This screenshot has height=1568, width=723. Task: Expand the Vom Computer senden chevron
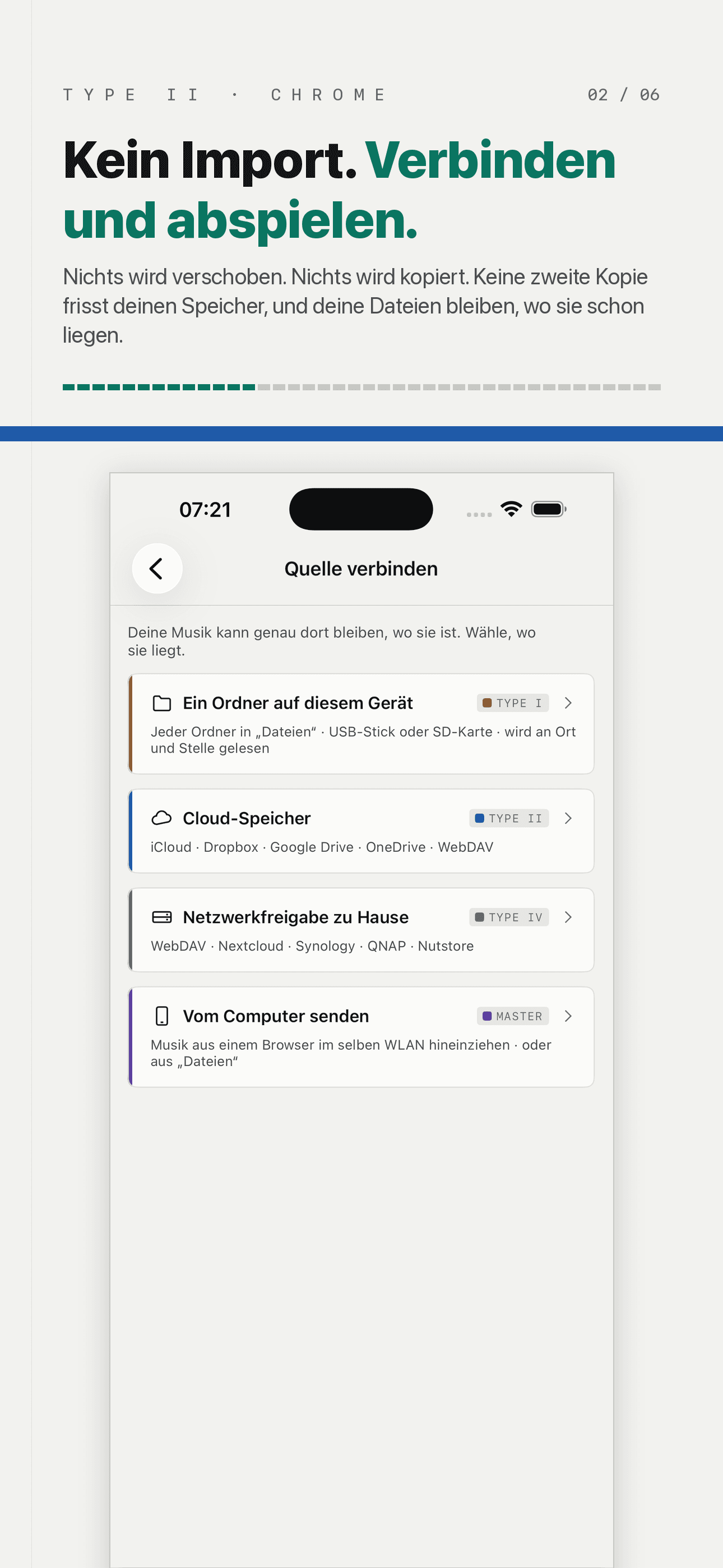tap(568, 1016)
